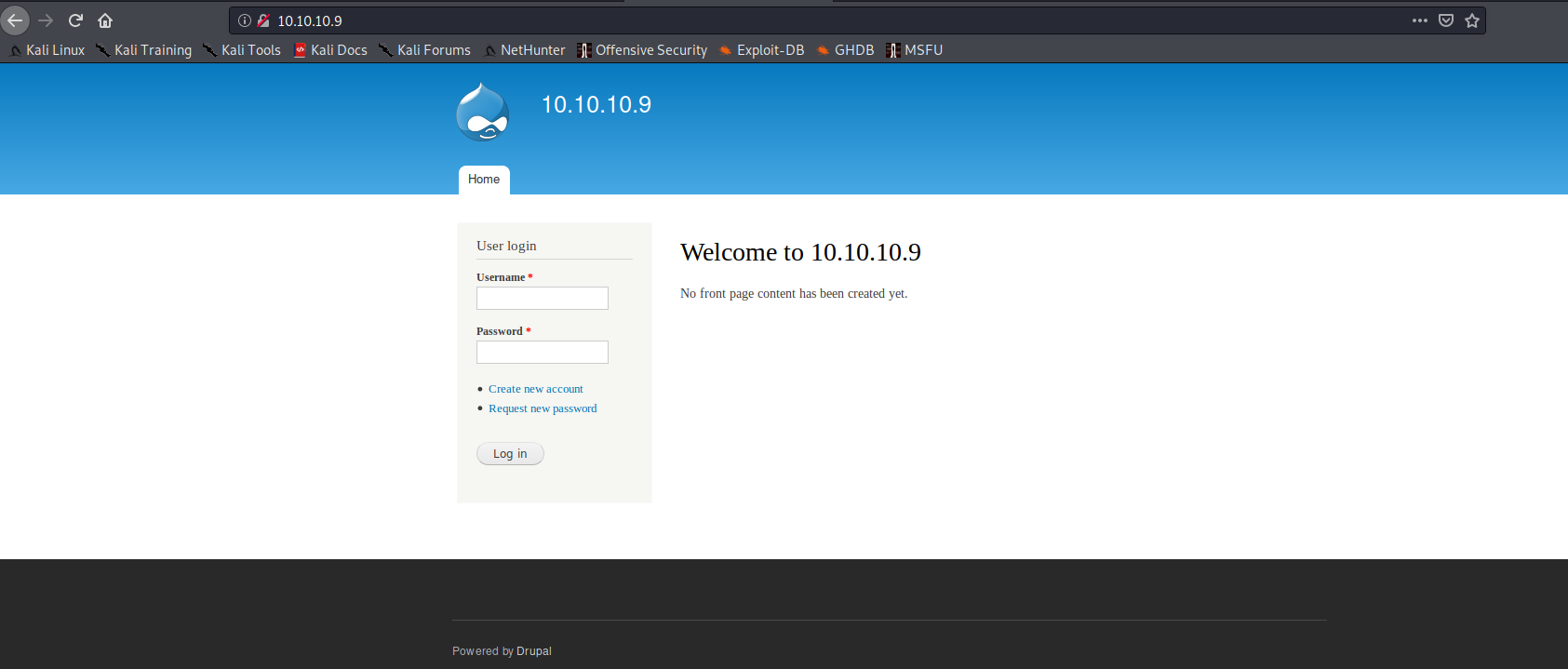The width and height of the screenshot is (1568, 669).
Task: Click into the Username field
Action: [542, 298]
